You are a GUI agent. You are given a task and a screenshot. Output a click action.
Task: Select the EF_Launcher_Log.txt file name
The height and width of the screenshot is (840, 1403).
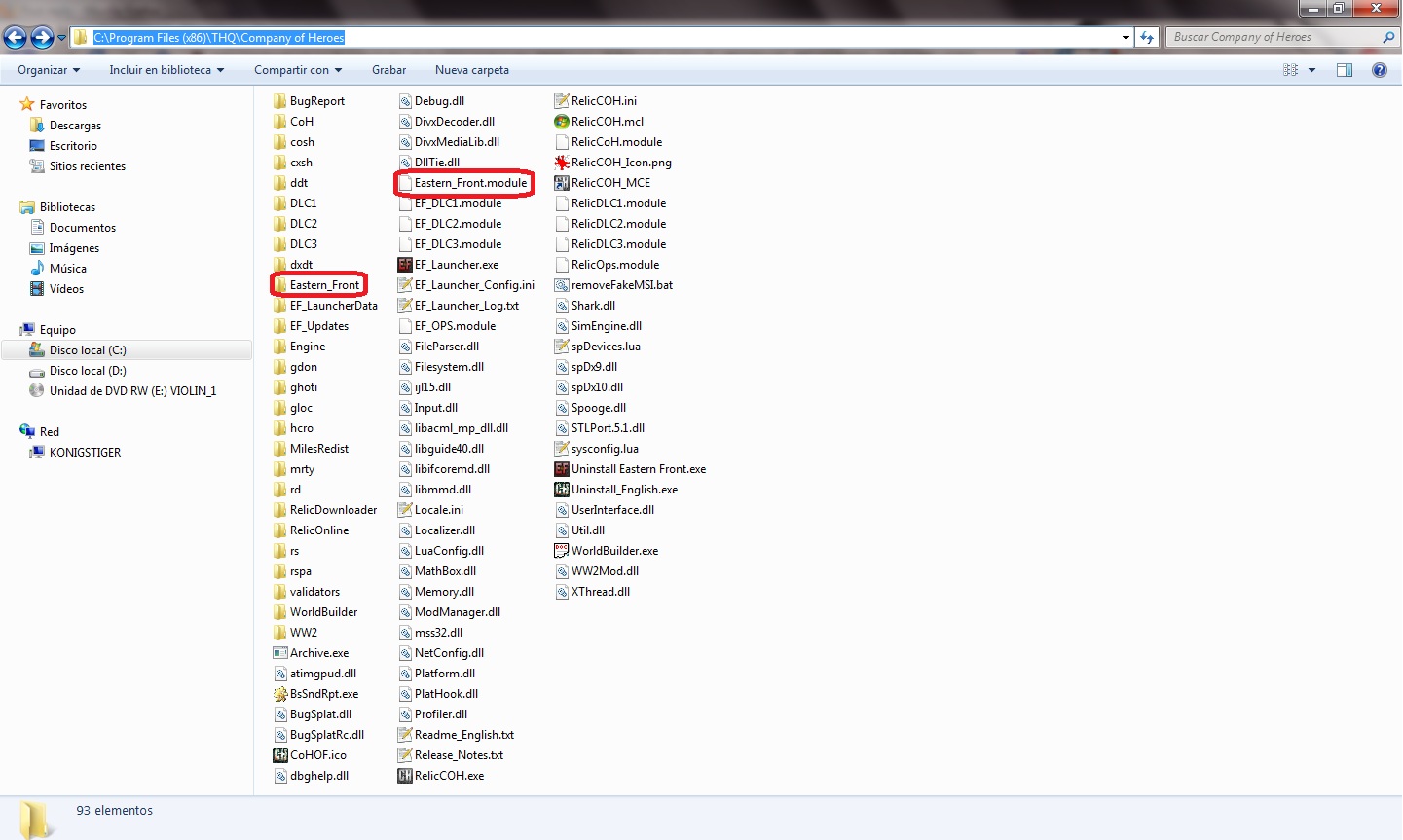pyautogui.click(x=467, y=306)
